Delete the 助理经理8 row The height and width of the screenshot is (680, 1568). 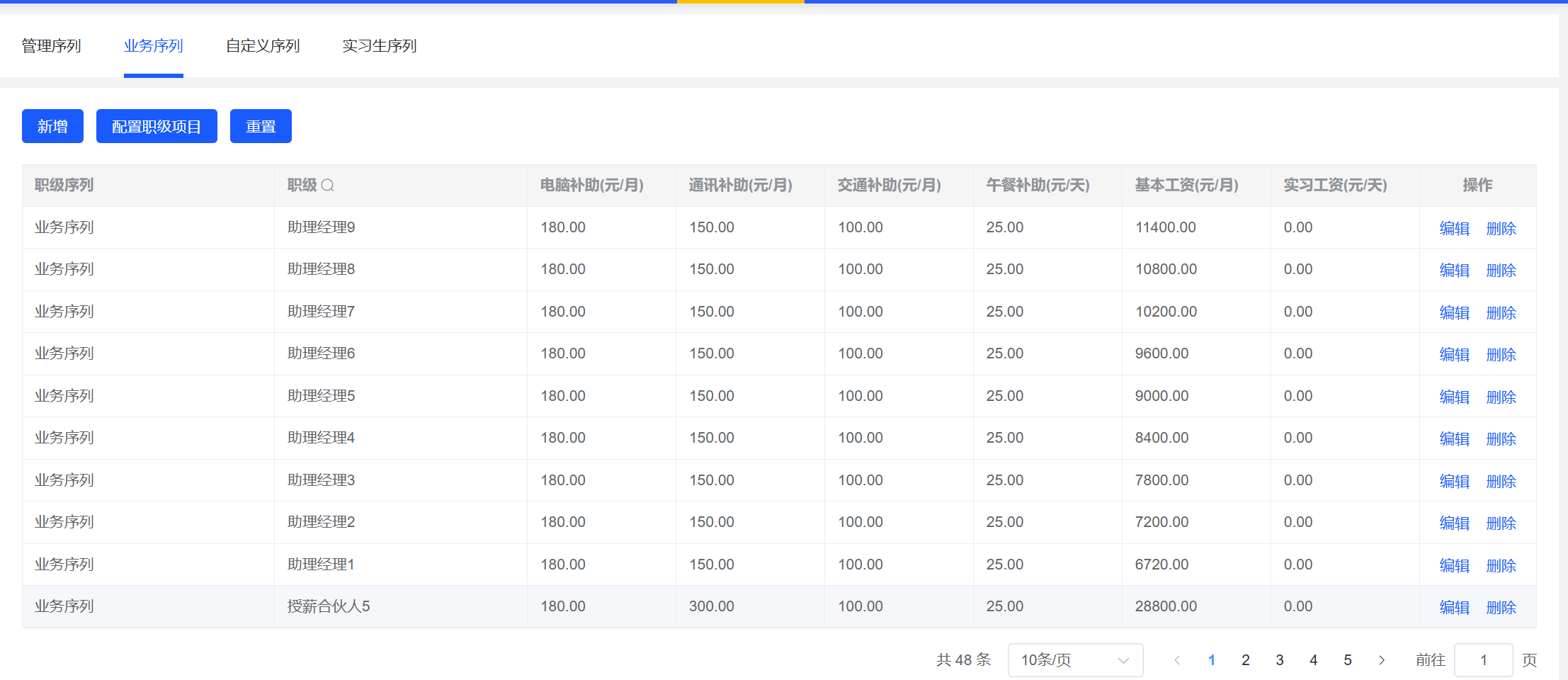pos(1501,271)
